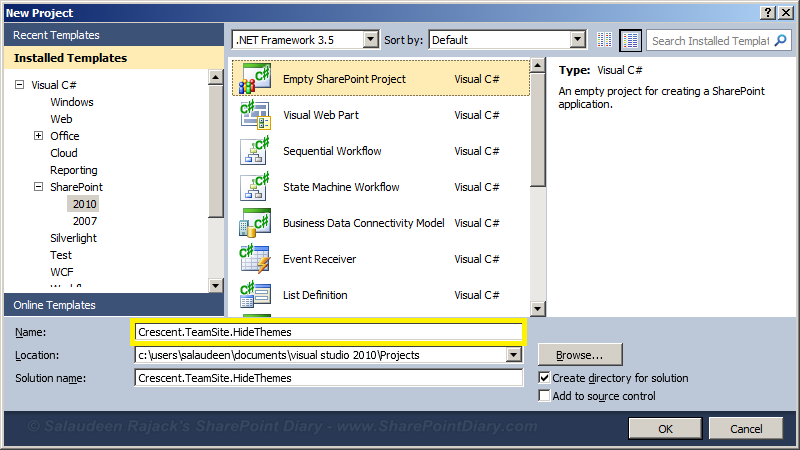Enable Add to source control checkbox
Screen dimensions: 800x450
pos(544,396)
